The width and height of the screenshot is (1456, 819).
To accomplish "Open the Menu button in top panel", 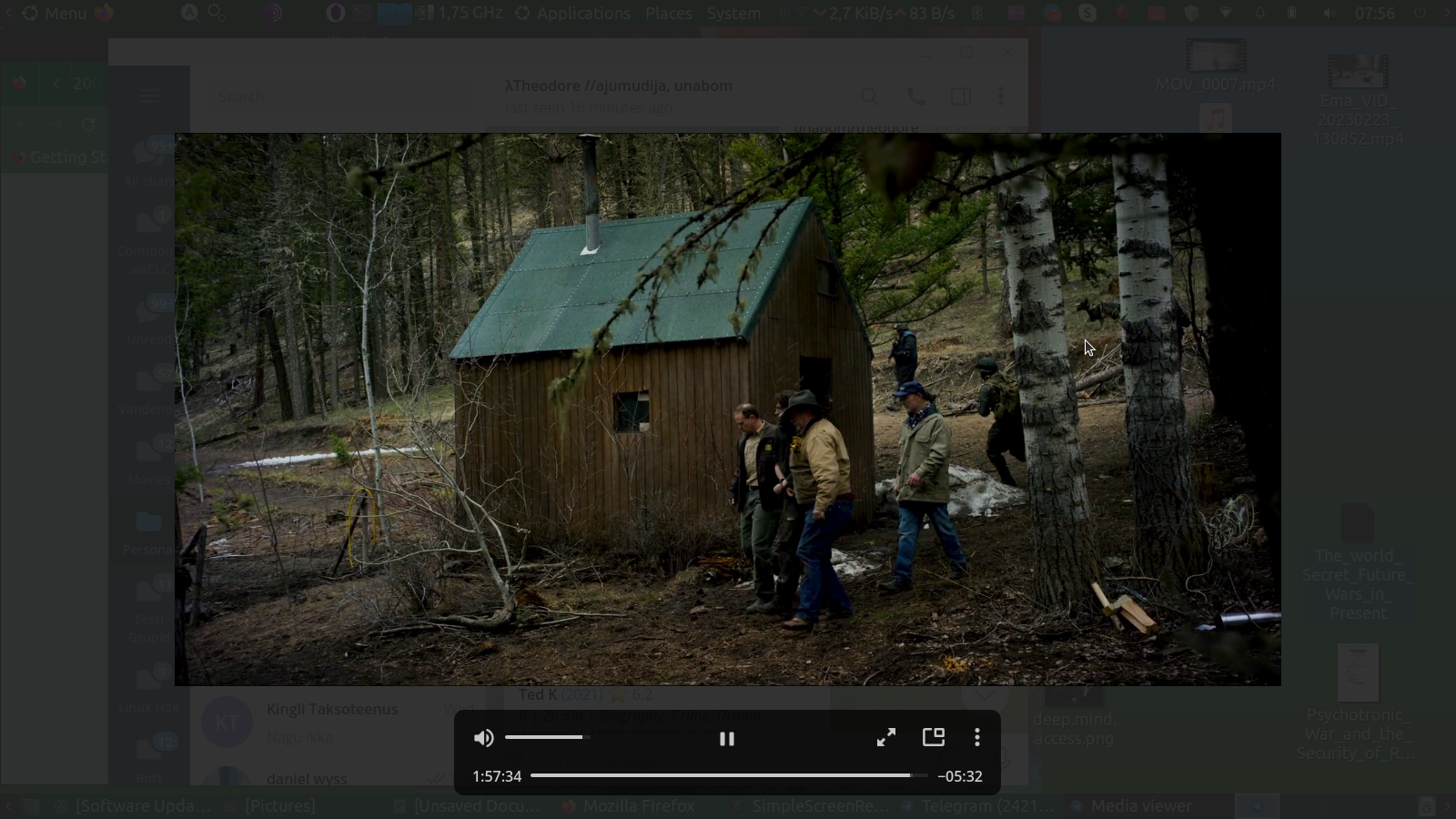I will pos(55,13).
